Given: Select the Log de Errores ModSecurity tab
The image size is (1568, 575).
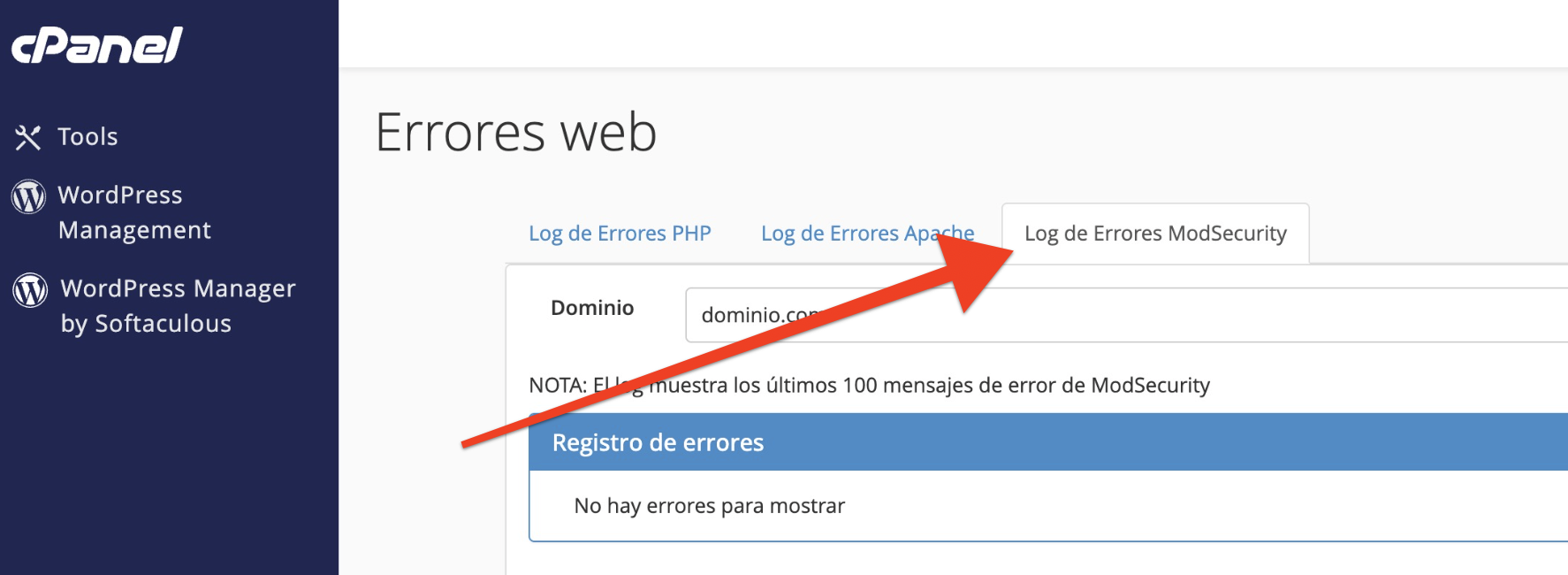Looking at the screenshot, I should coord(1154,234).
